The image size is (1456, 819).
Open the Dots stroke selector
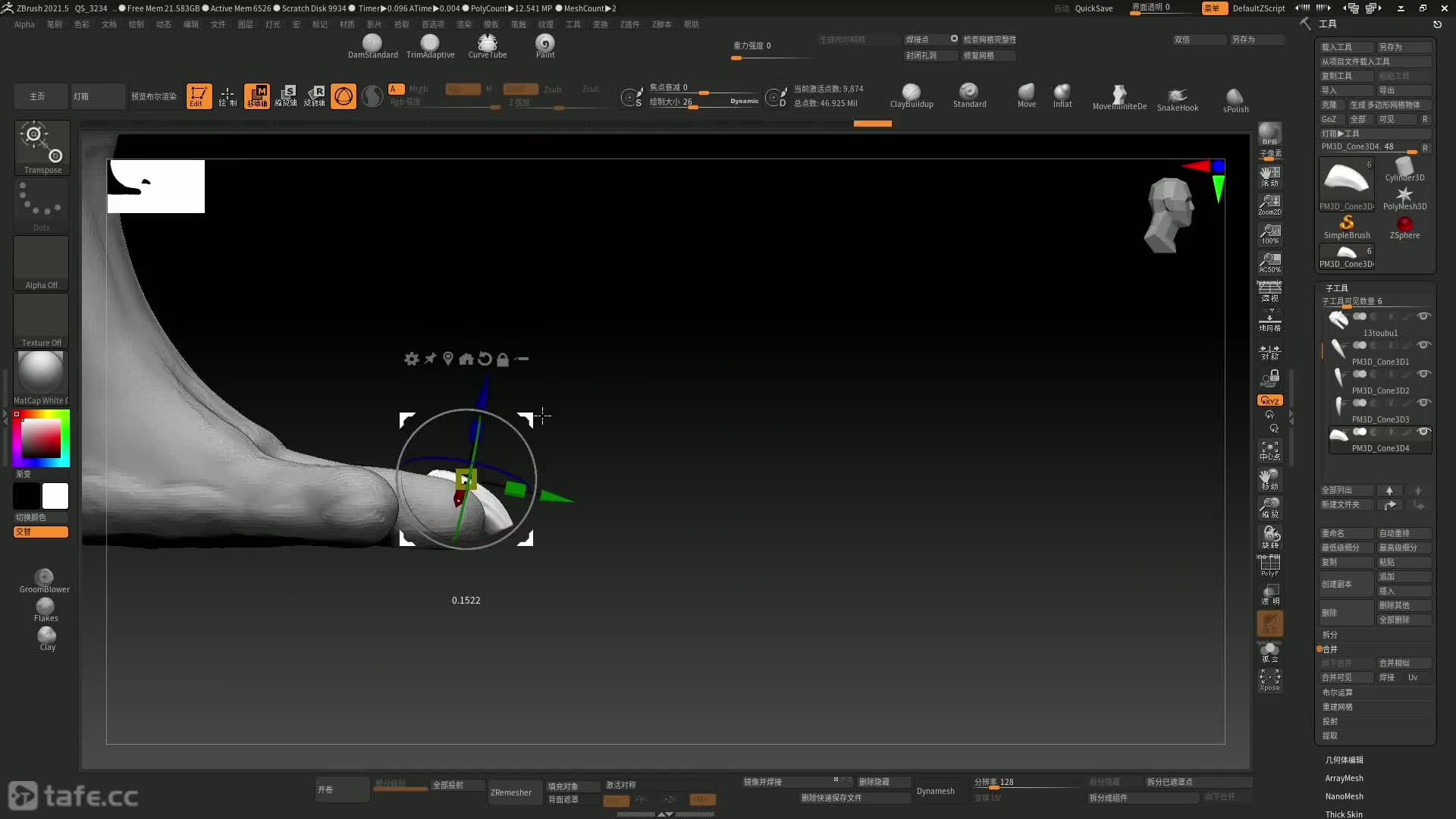tap(42, 206)
